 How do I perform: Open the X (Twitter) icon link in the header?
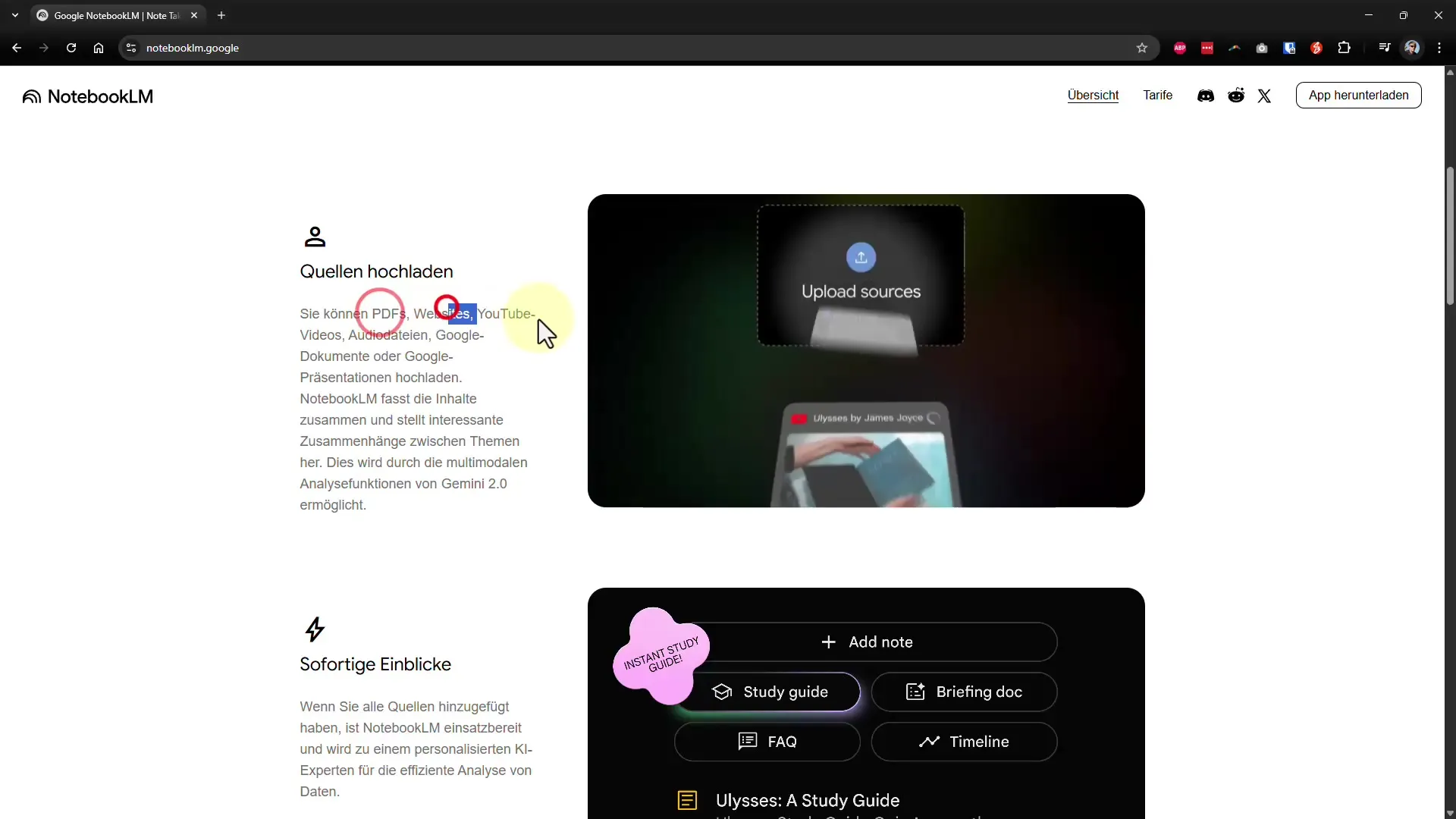(1264, 96)
